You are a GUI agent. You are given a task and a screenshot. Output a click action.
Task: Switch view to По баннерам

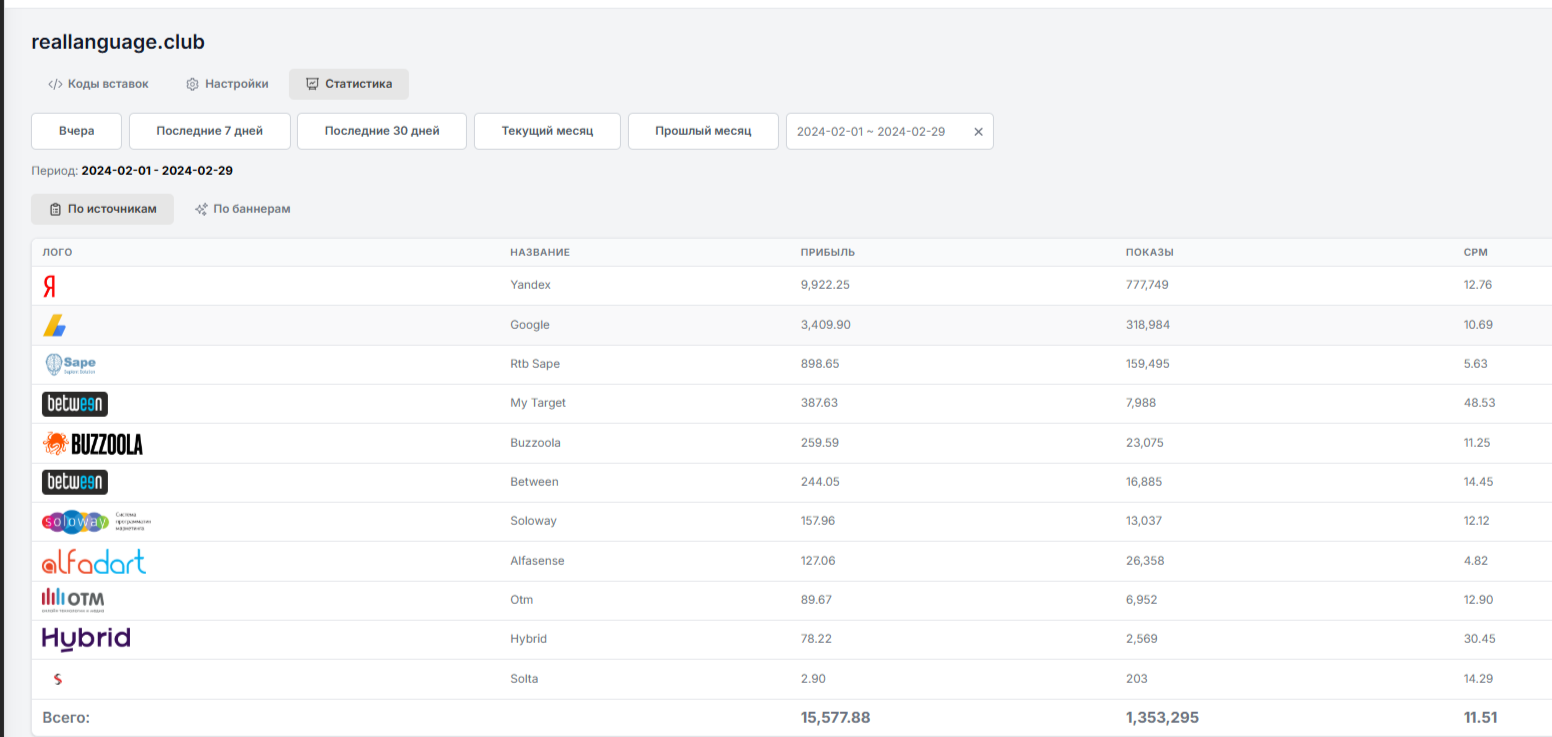point(242,209)
